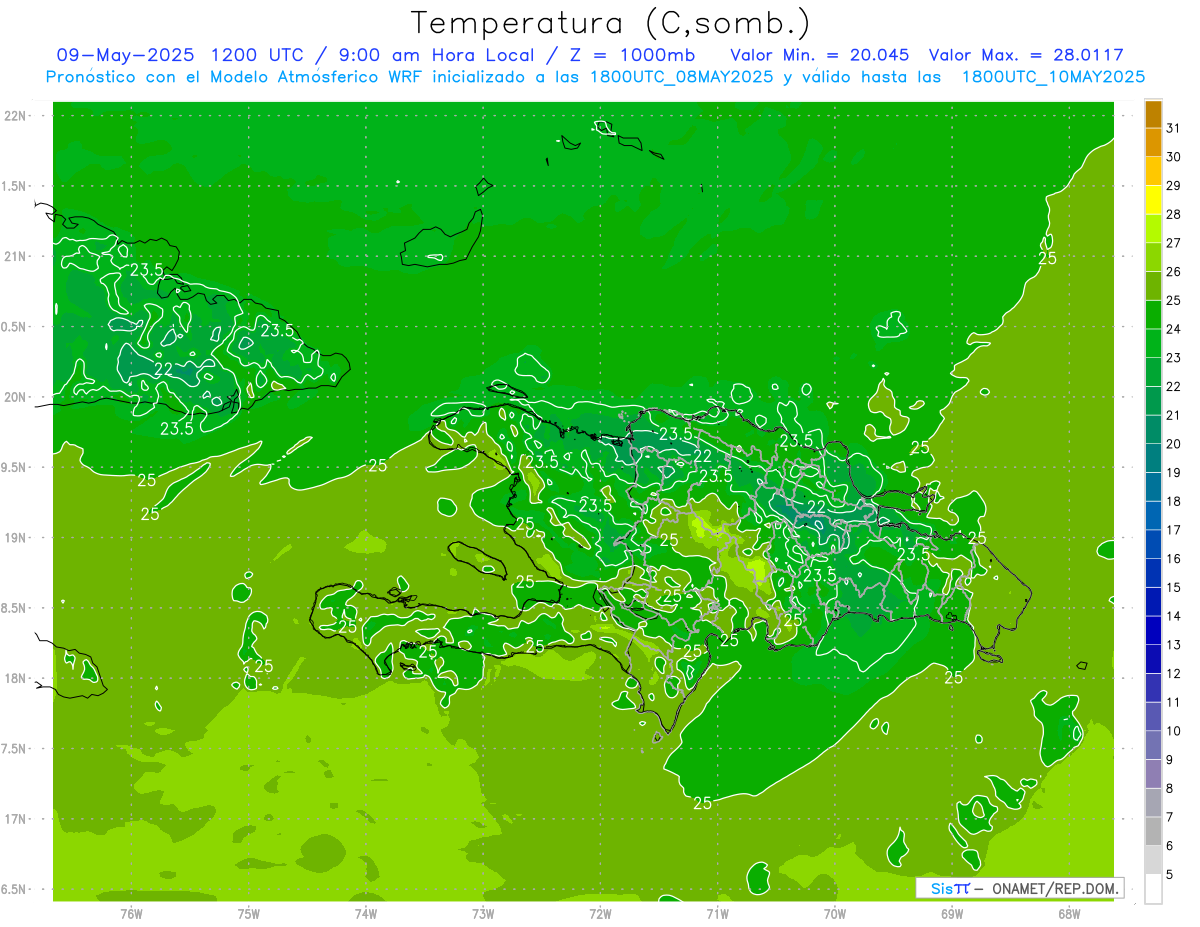Click the '17N' latitude axis label
The height and width of the screenshot is (927, 1200).
click(14, 819)
